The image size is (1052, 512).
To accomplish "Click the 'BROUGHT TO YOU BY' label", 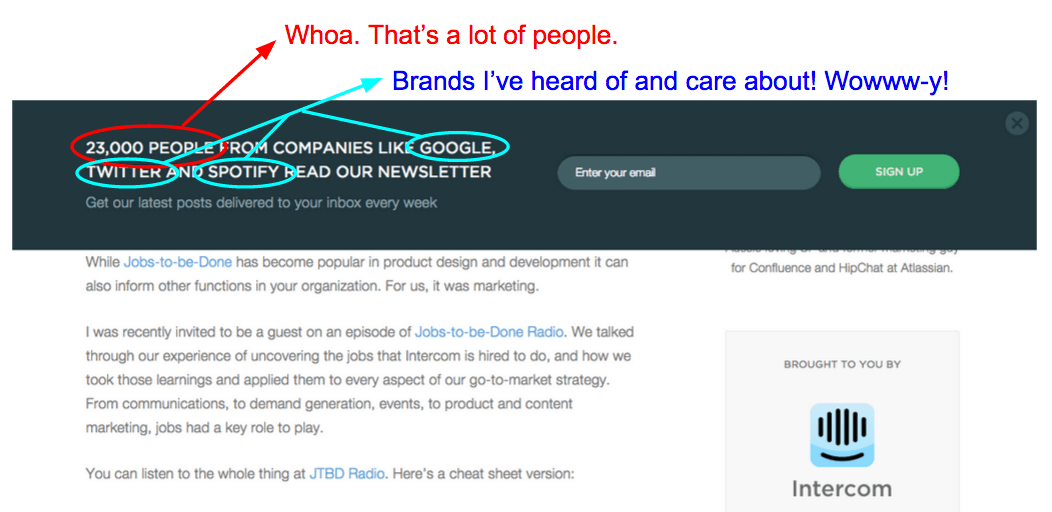I will [x=841, y=365].
